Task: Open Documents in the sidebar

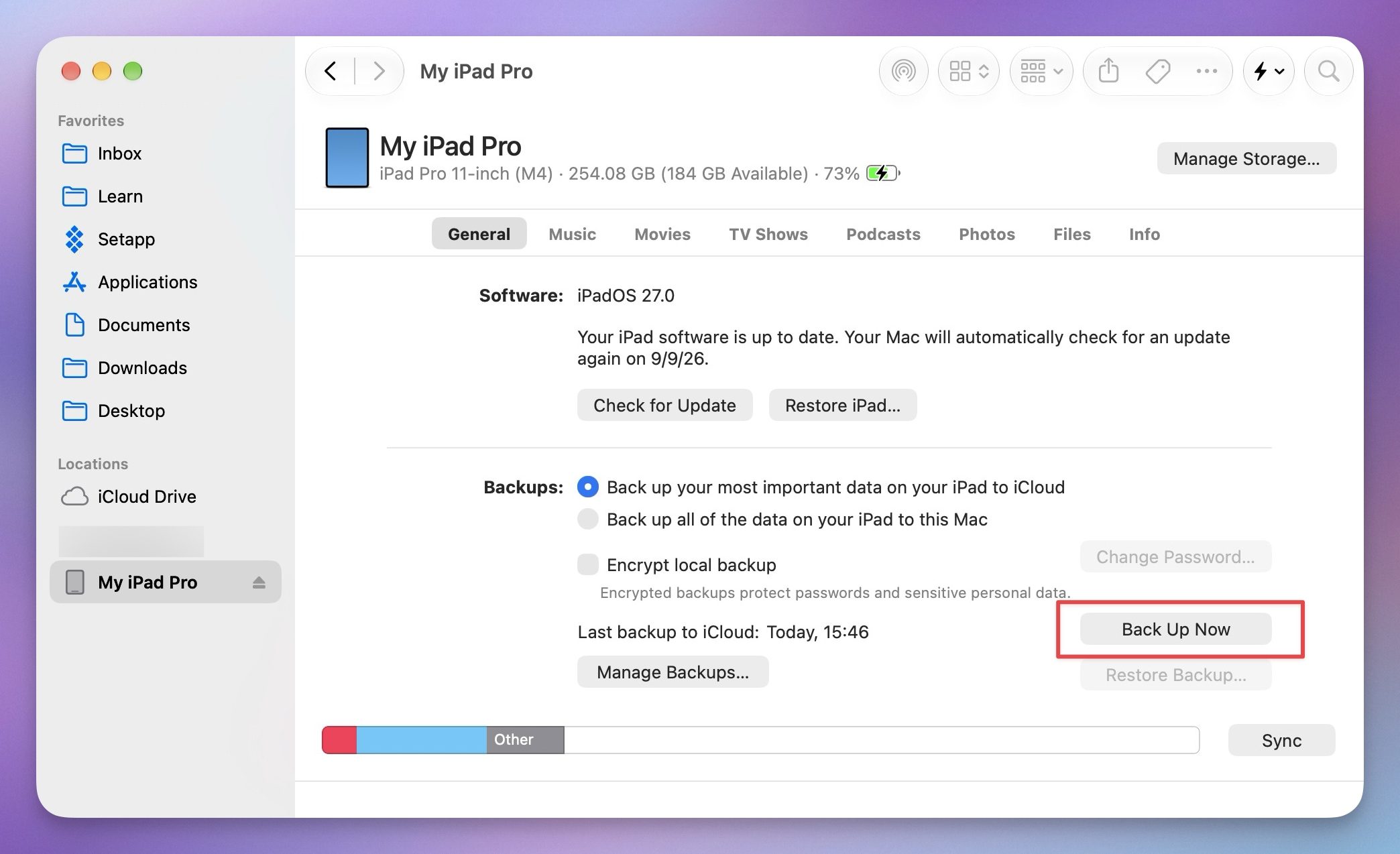Action: pyautogui.click(x=166, y=325)
